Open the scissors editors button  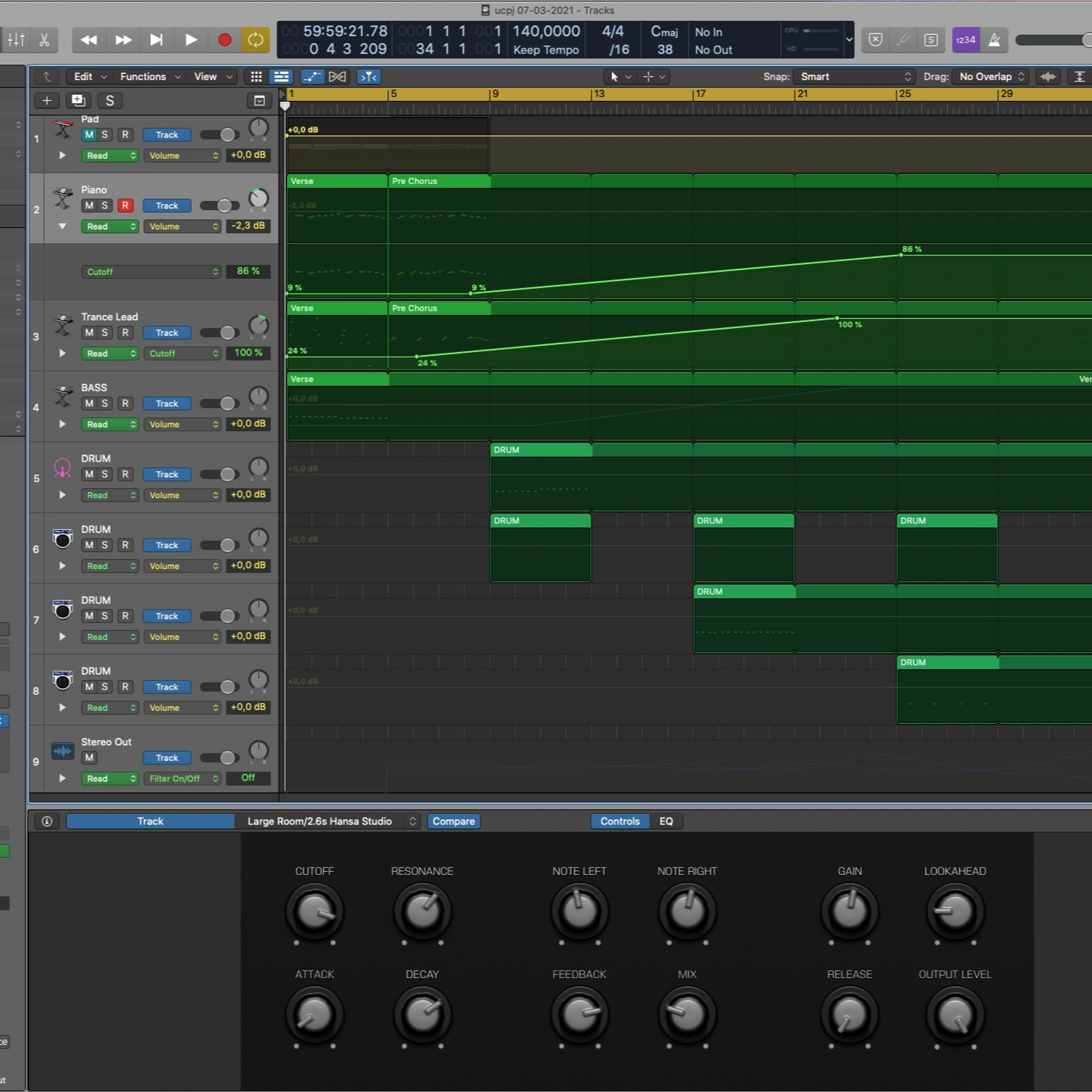(x=44, y=40)
